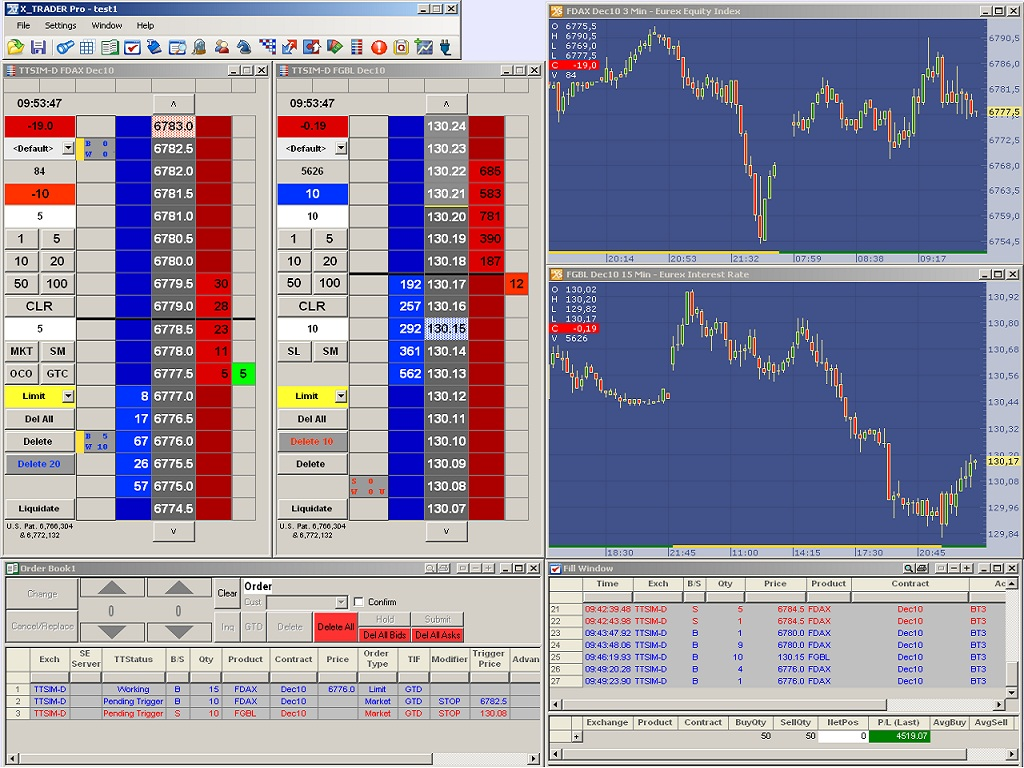The height and width of the screenshot is (768, 1024).
Task: Click the magnifier icon in Fill Window title bar
Action: click(x=908, y=569)
